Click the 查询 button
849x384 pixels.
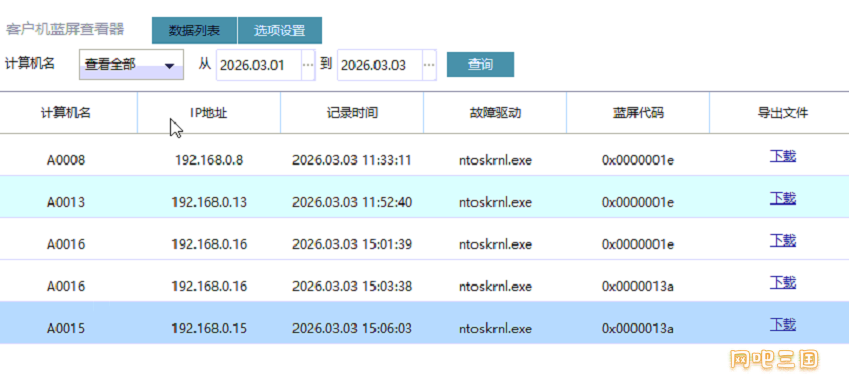(480, 64)
